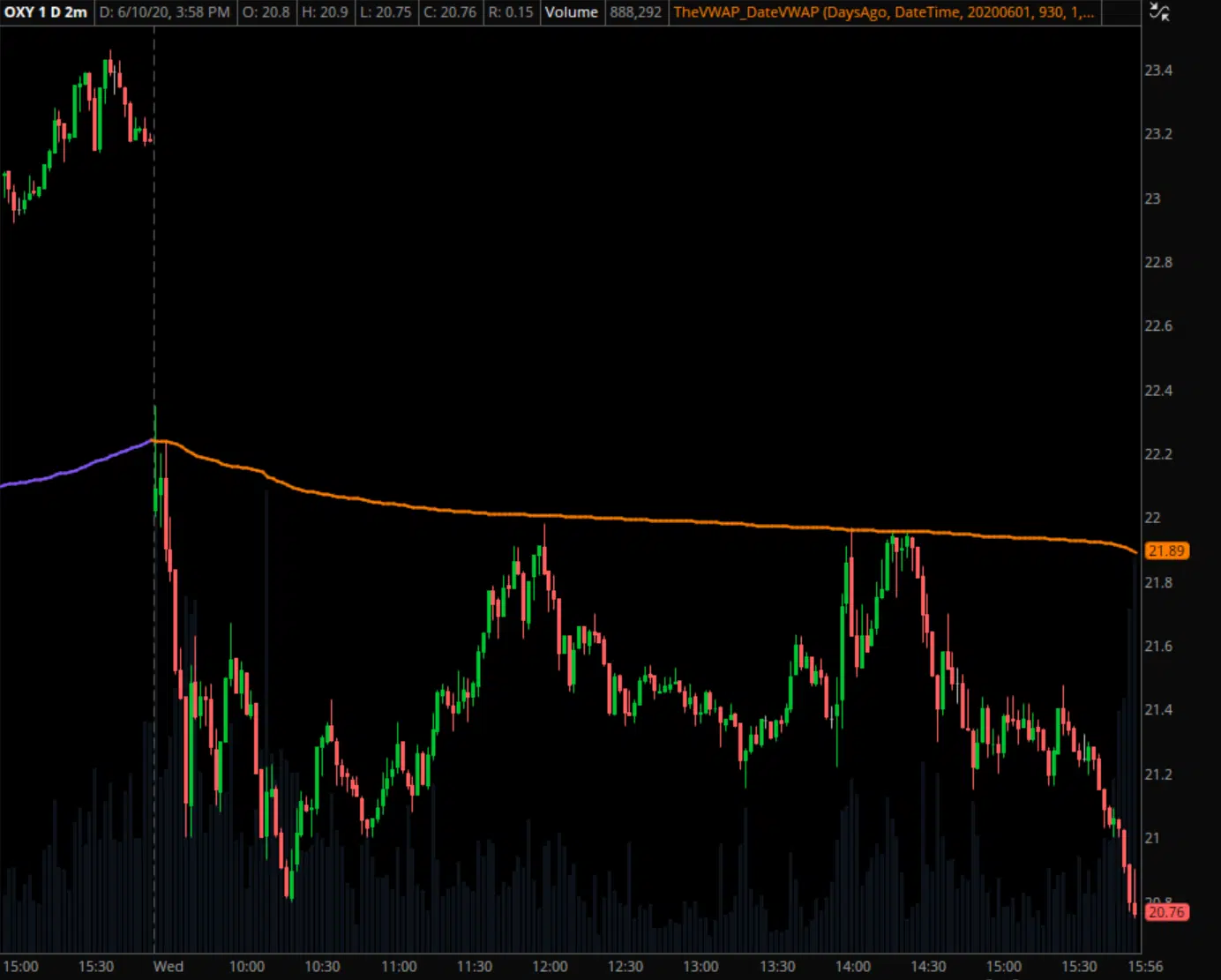Click the 11:00 time axis label
The image size is (1221, 980).
pyautogui.click(x=399, y=967)
